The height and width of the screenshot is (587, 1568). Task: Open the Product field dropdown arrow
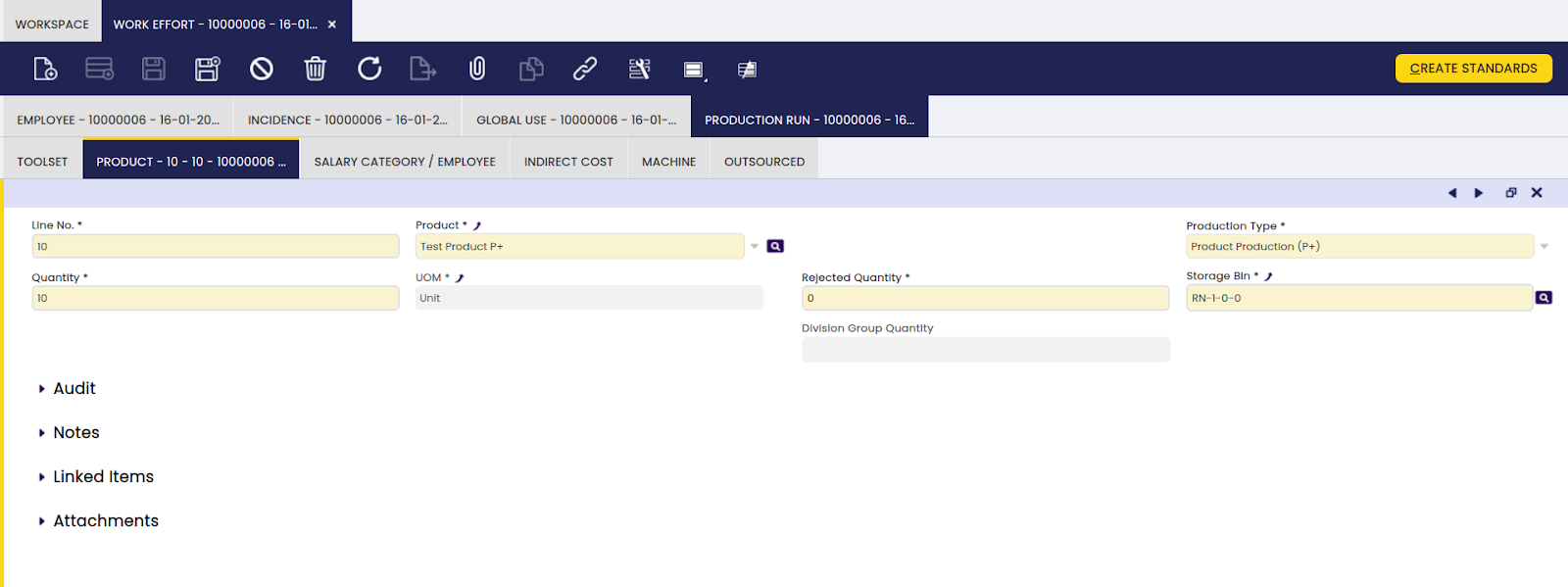(x=755, y=247)
